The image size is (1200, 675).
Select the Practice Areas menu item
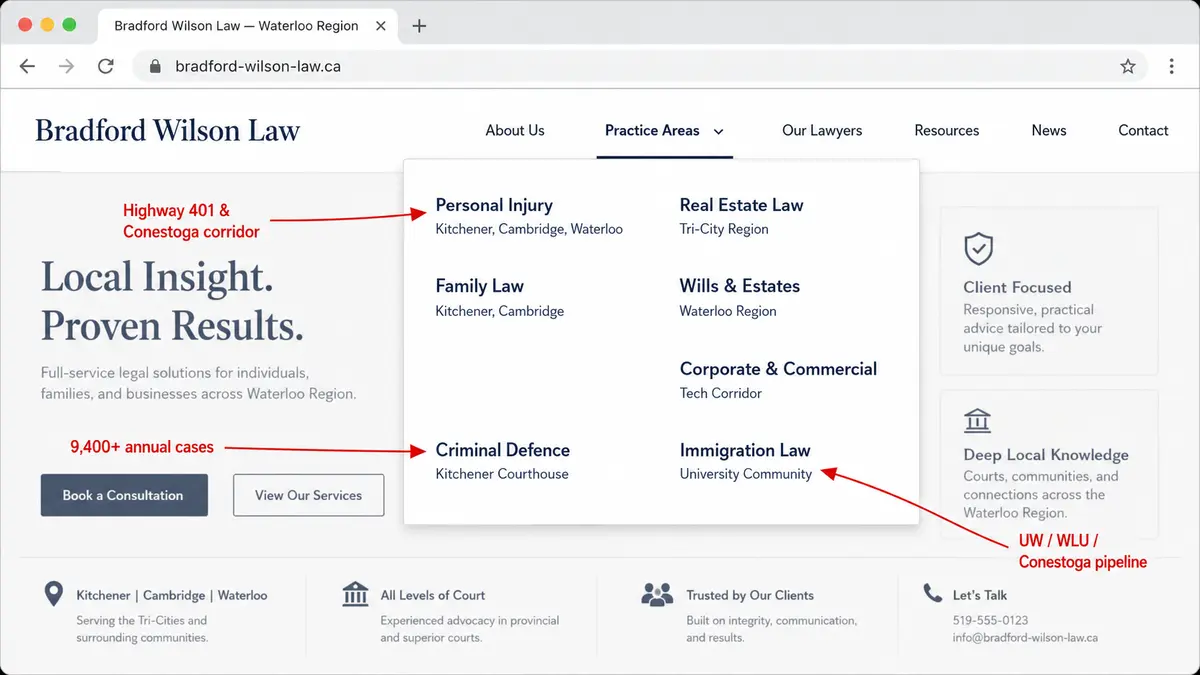coord(652,130)
